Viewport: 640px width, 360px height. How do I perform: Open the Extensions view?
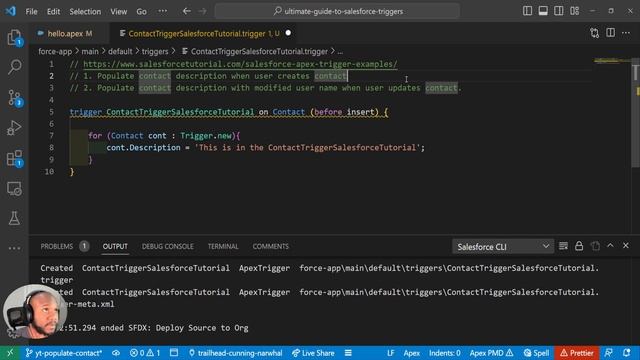pyautogui.click(x=14, y=158)
